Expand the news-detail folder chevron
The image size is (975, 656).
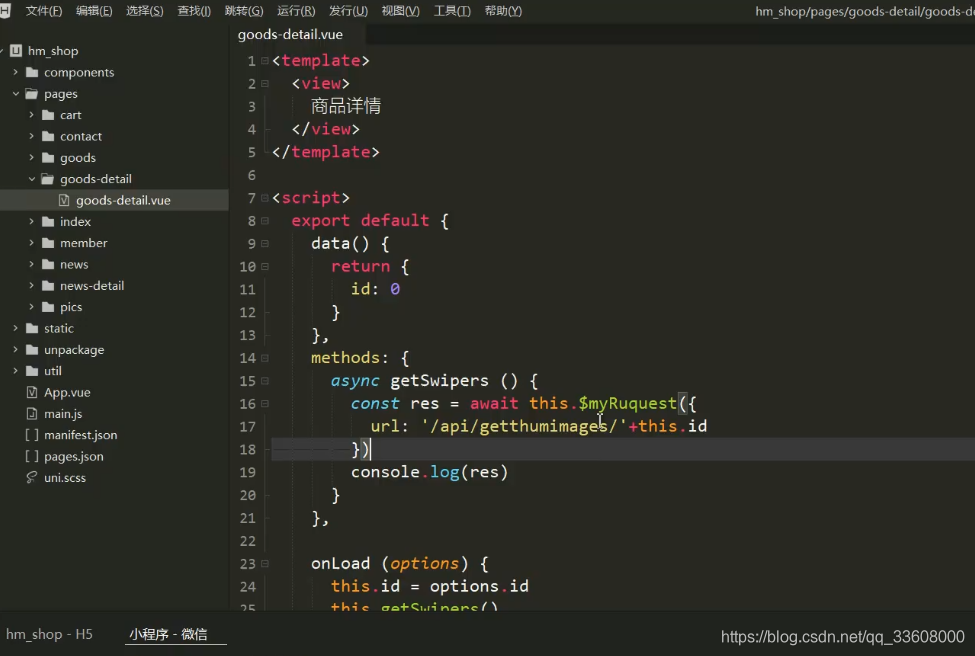tap(32, 285)
